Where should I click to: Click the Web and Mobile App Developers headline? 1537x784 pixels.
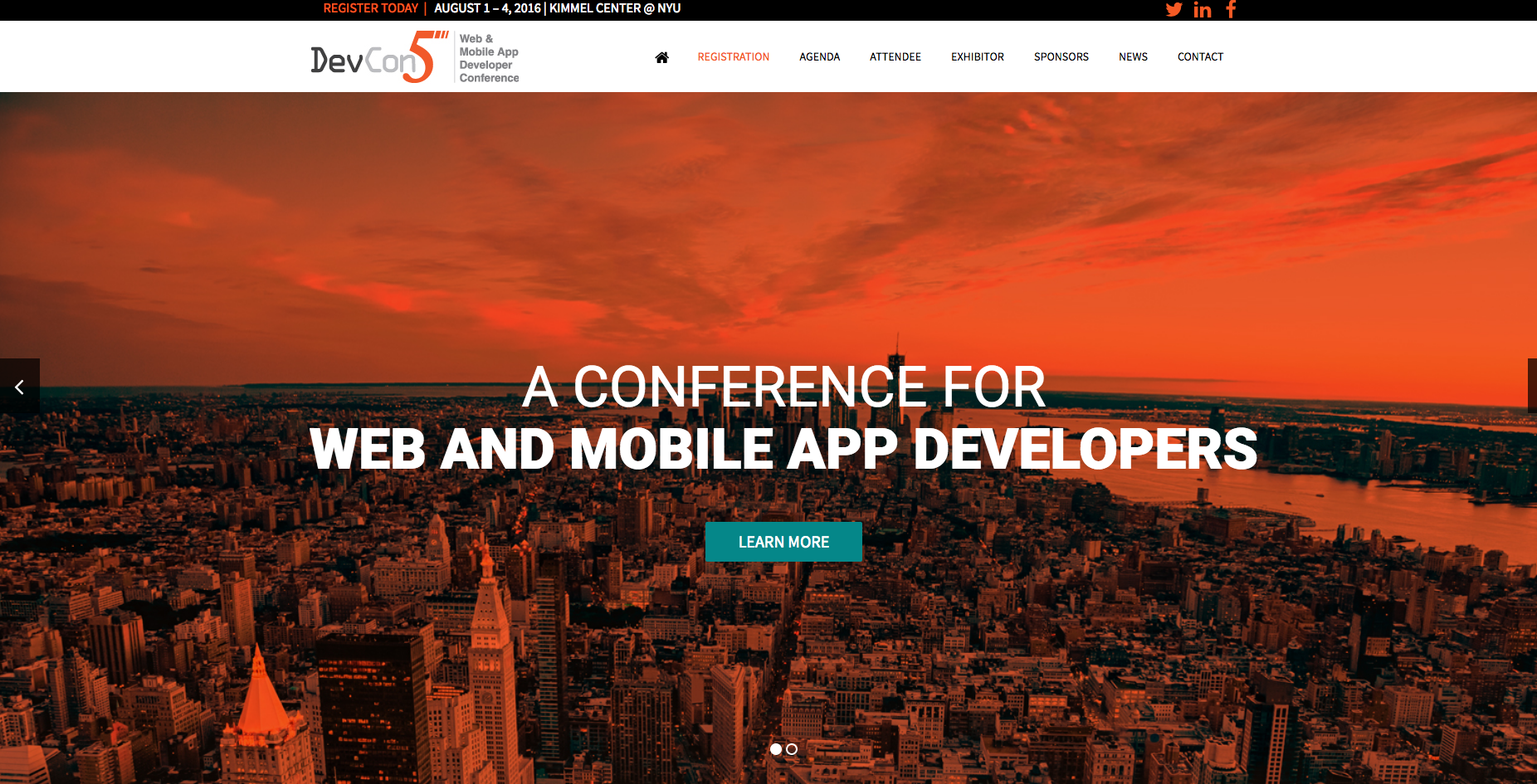[783, 449]
